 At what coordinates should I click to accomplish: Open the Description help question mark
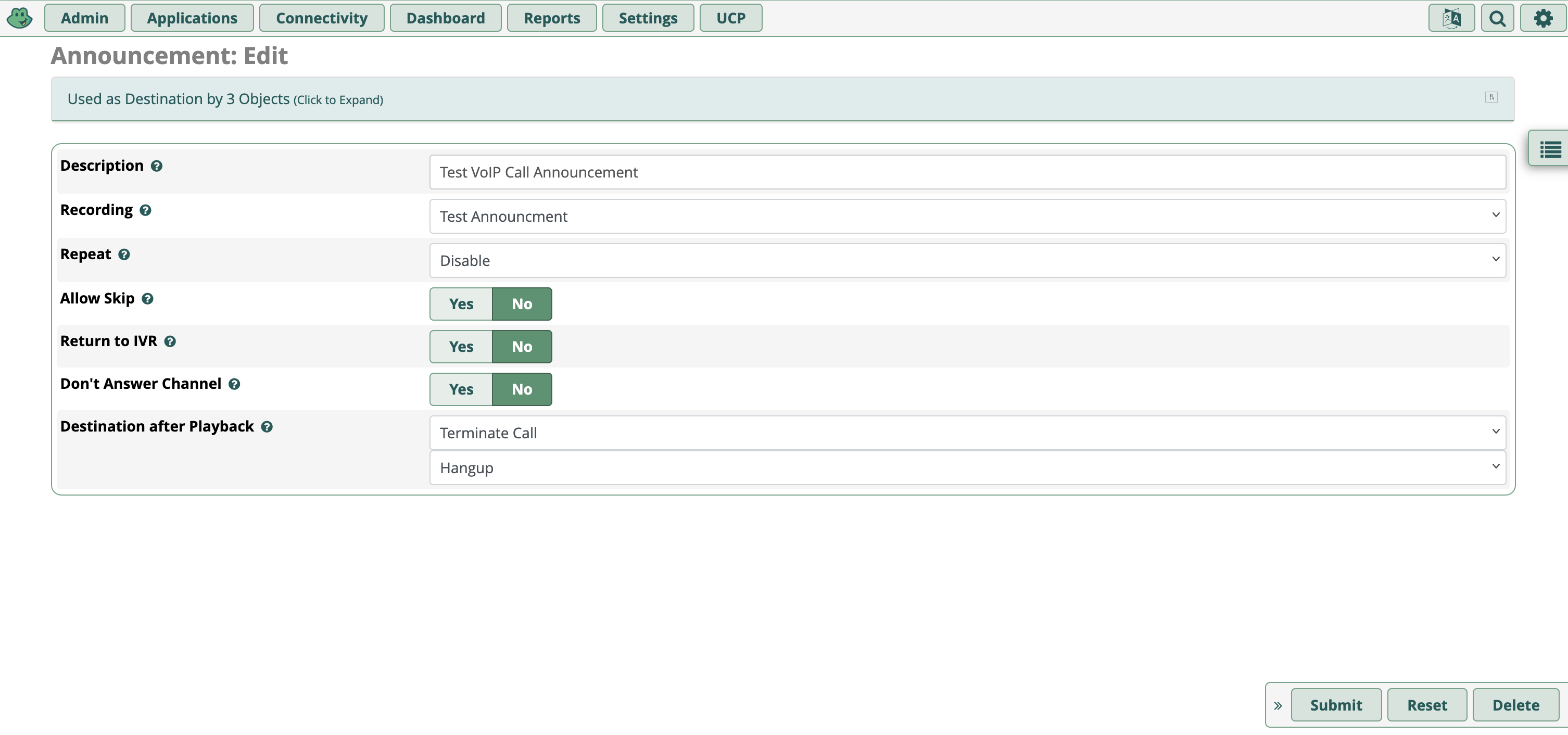(156, 166)
